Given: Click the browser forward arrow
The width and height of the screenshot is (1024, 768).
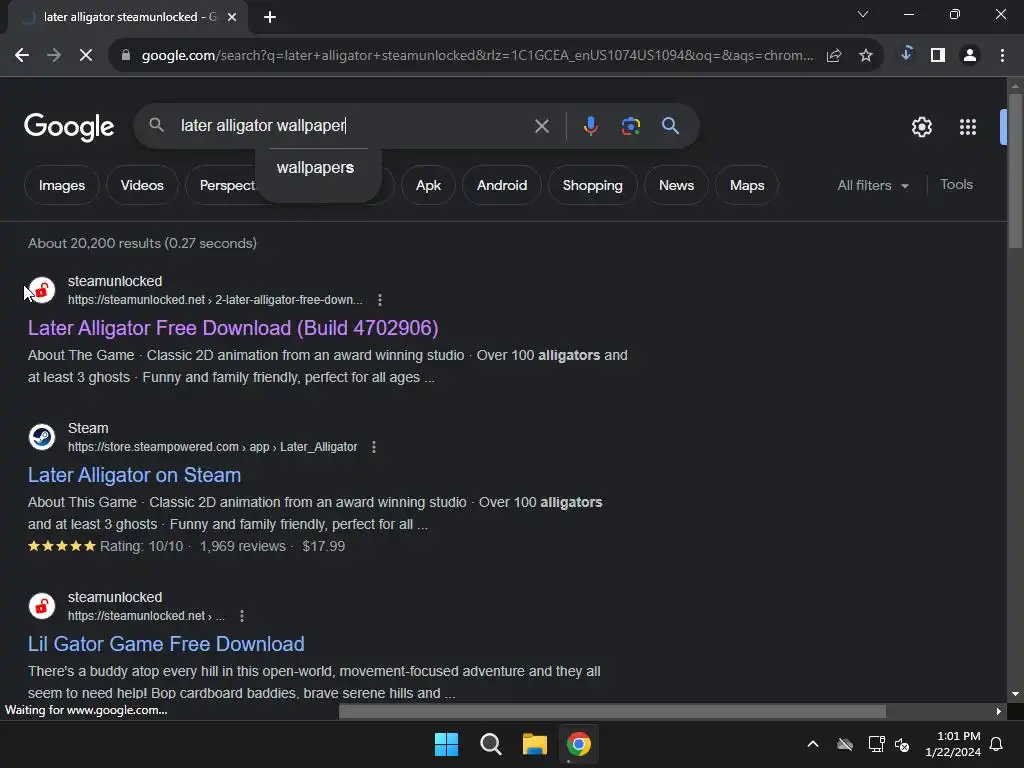Looking at the screenshot, I should [54, 56].
